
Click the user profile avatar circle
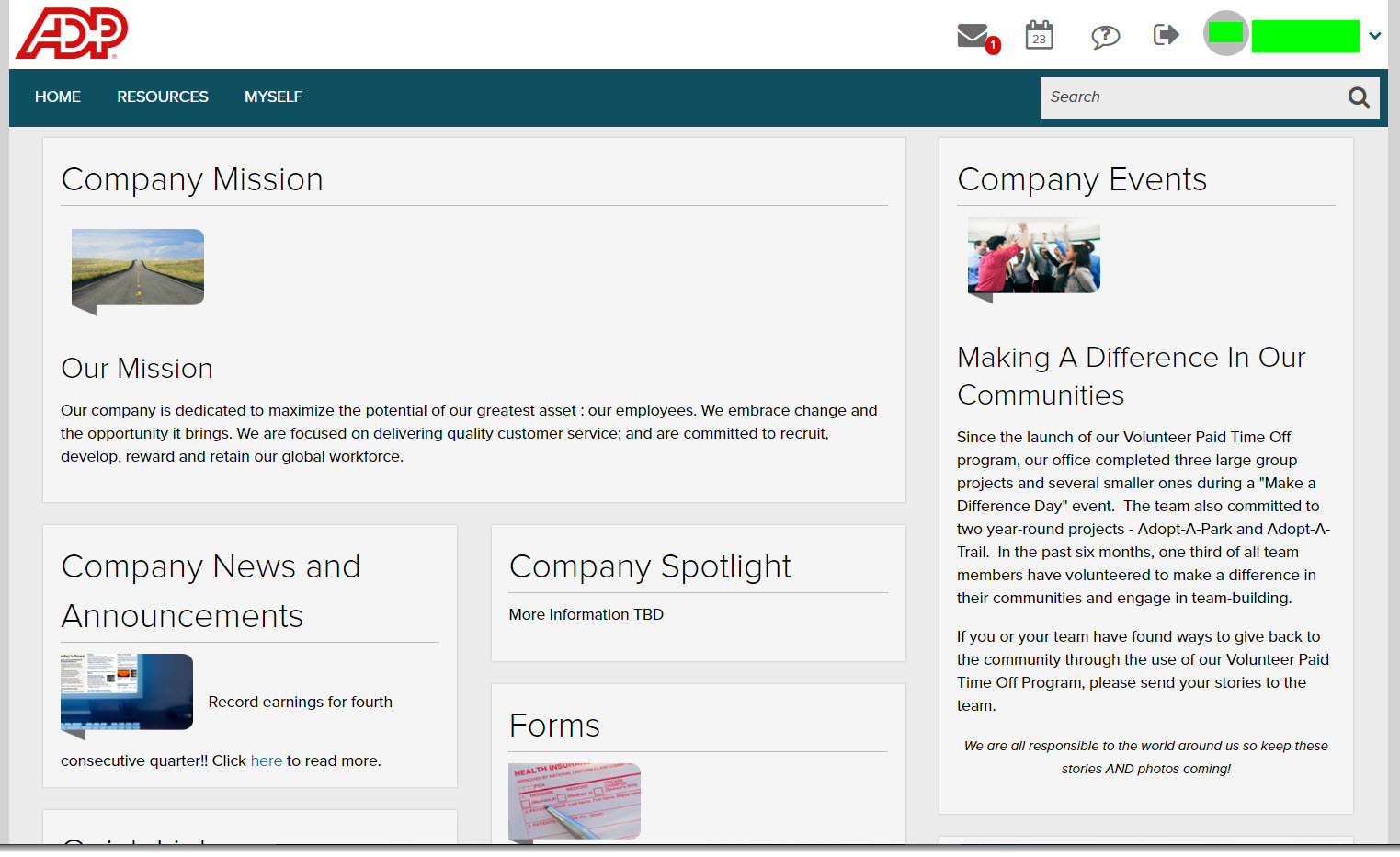[1225, 34]
